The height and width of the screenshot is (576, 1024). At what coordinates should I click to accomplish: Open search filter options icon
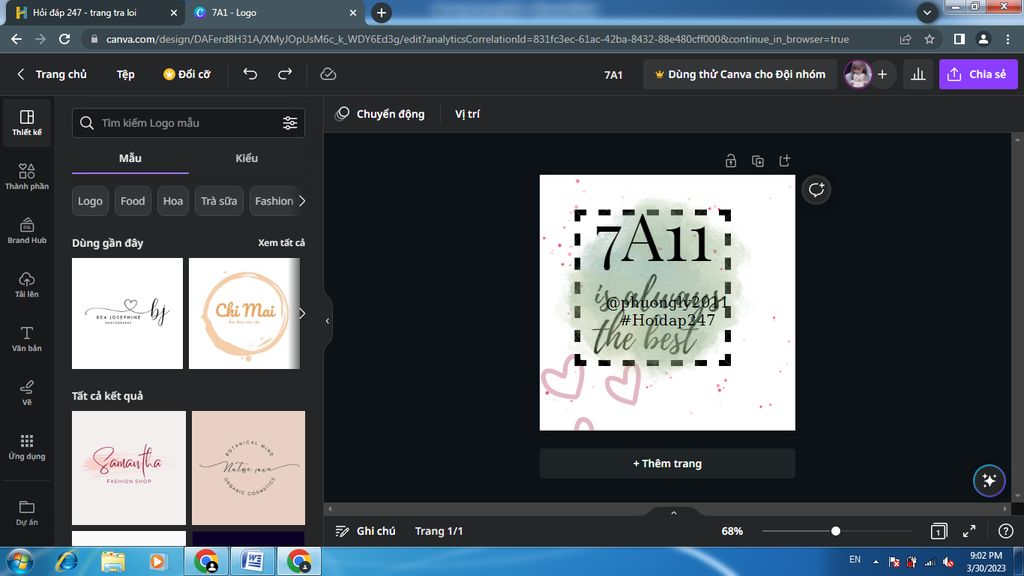coord(290,123)
